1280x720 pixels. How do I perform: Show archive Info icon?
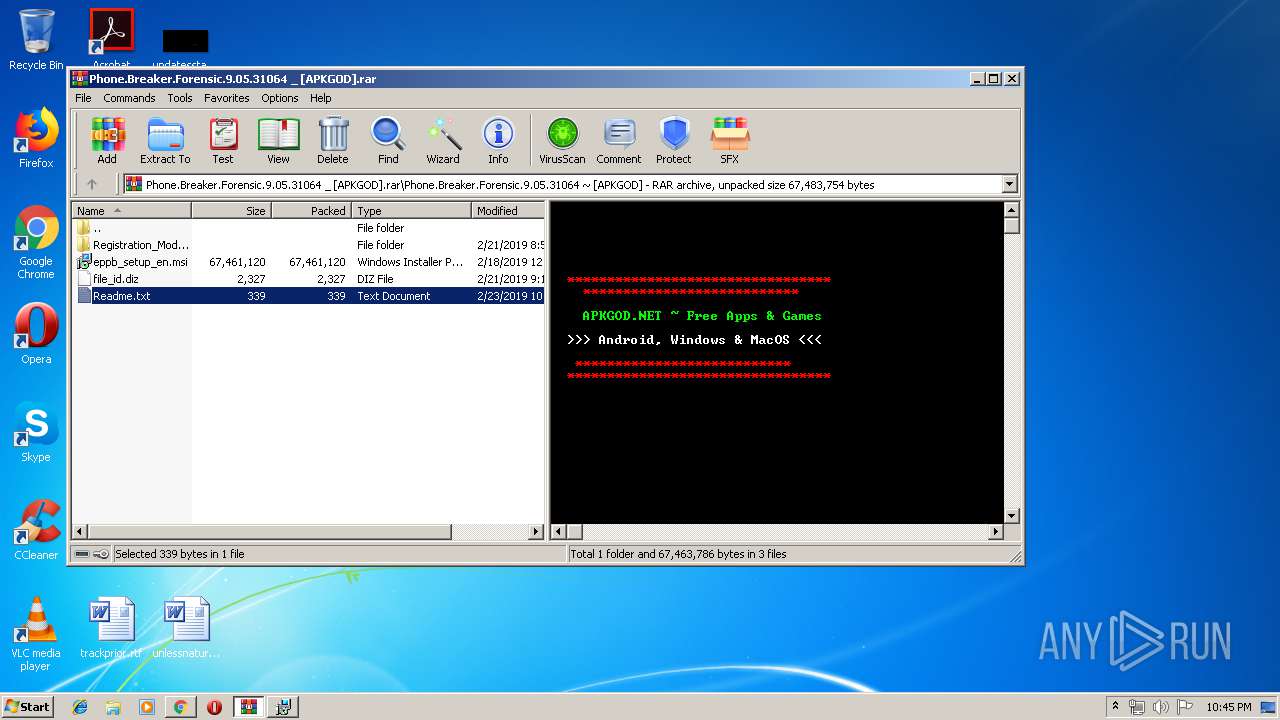(x=498, y=140)
